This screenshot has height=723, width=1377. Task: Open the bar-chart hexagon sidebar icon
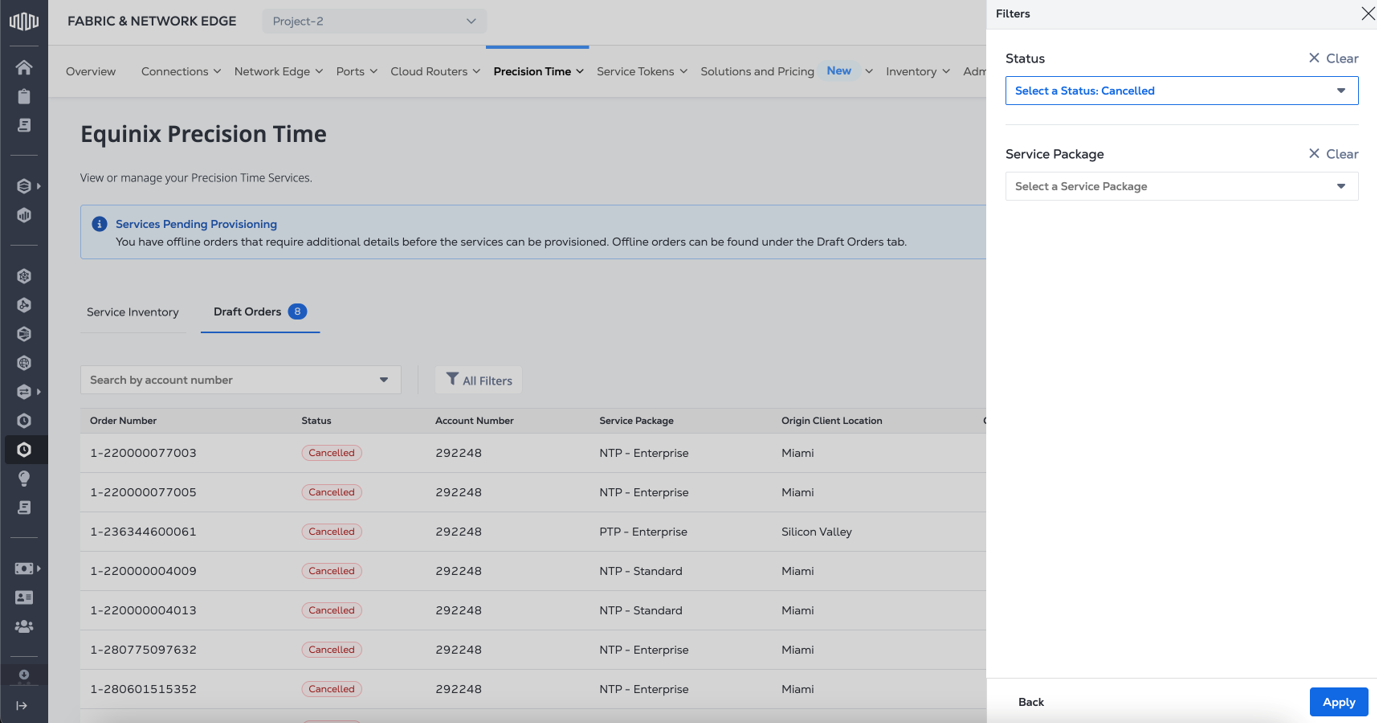click(24, 215)
